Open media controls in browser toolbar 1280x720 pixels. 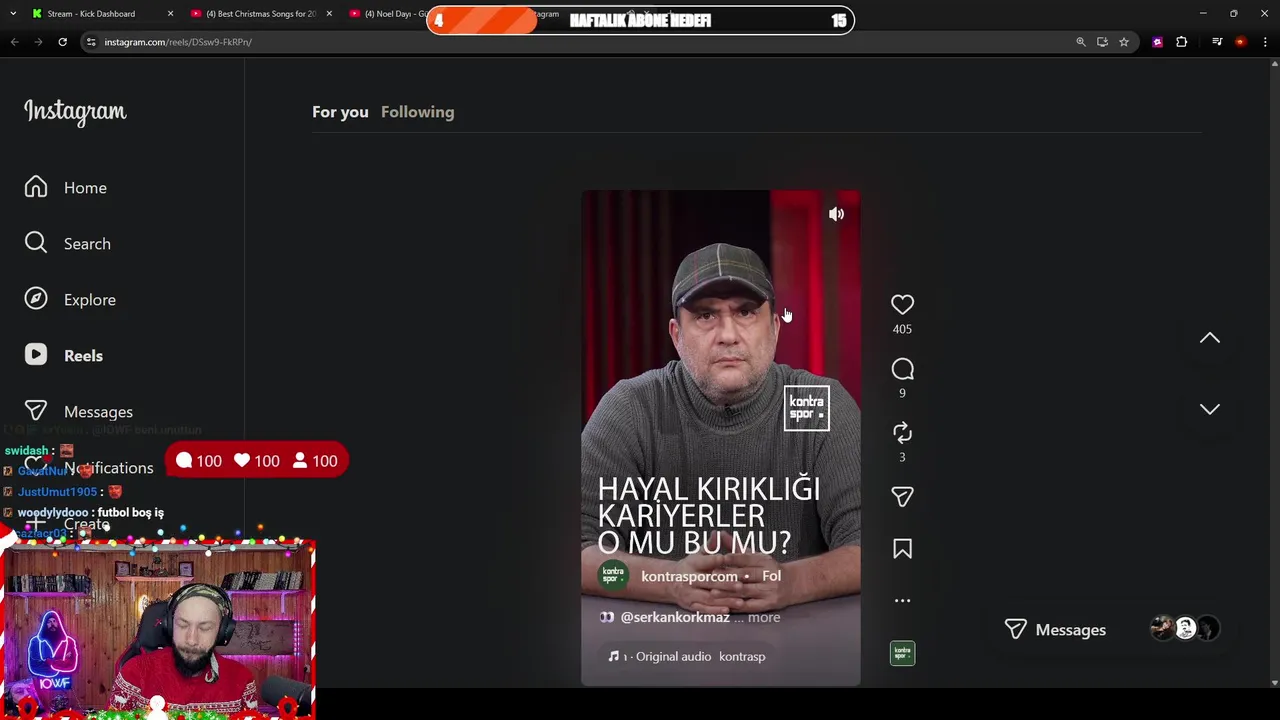pos(1217,42)
